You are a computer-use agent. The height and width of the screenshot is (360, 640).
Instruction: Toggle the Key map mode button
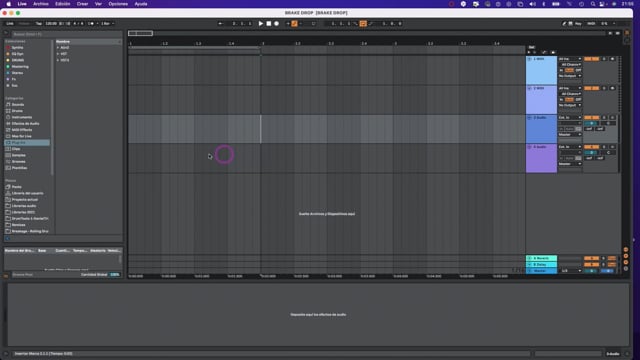pos(578,24)
